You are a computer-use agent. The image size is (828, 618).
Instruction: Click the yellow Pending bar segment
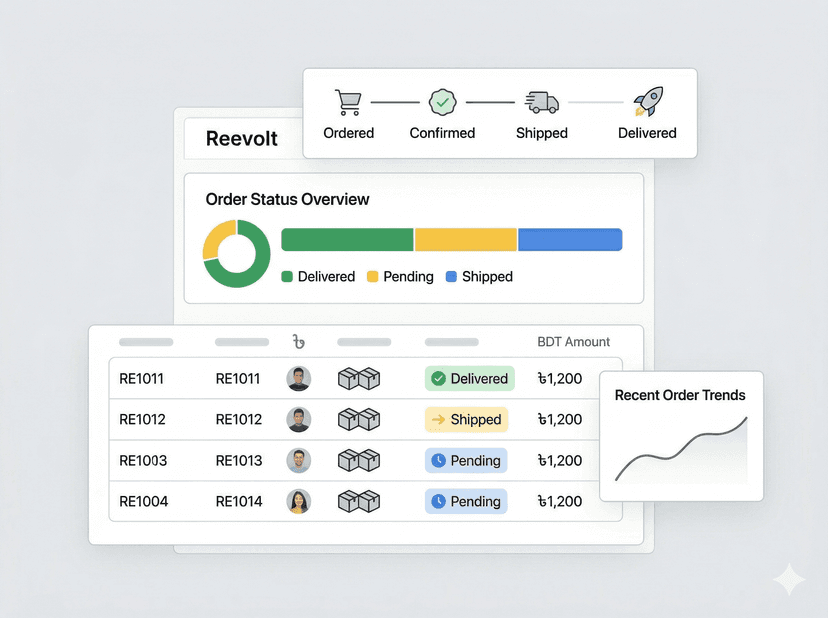coord(466,240)
